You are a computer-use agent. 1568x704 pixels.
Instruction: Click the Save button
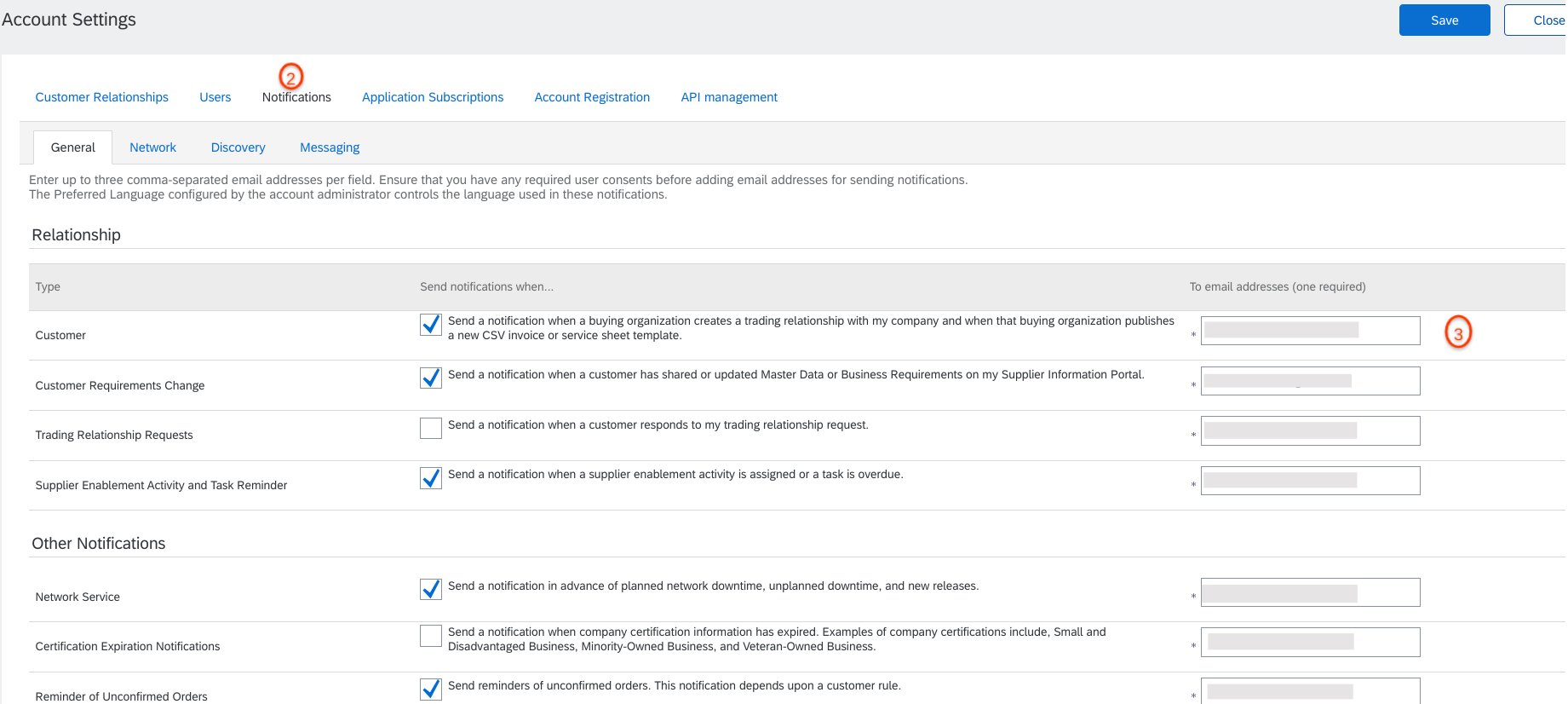pos(1444,20)
